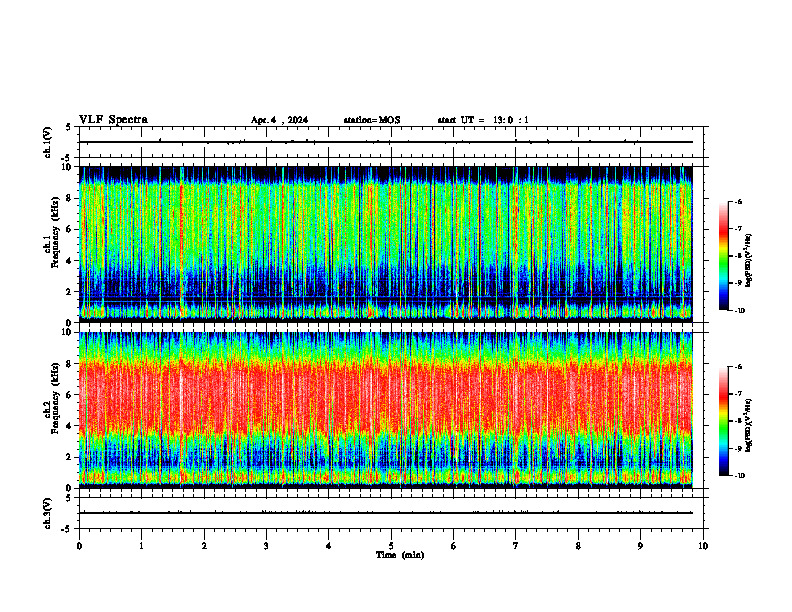This screenshot has width=792, height=612.
Task: Click the ch.1 spectrogram panel
Action: pos(386,244)
